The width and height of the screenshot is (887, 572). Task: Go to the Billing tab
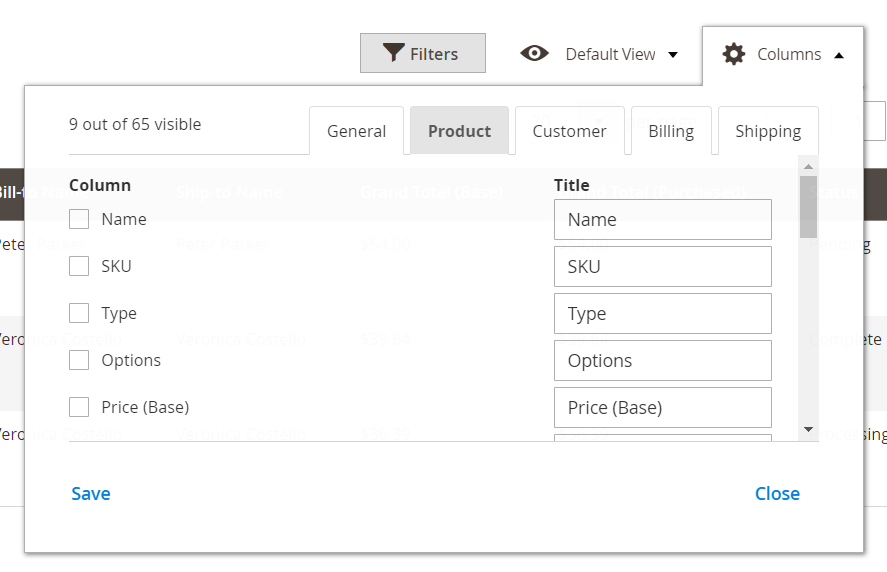(x=671, y=131)
